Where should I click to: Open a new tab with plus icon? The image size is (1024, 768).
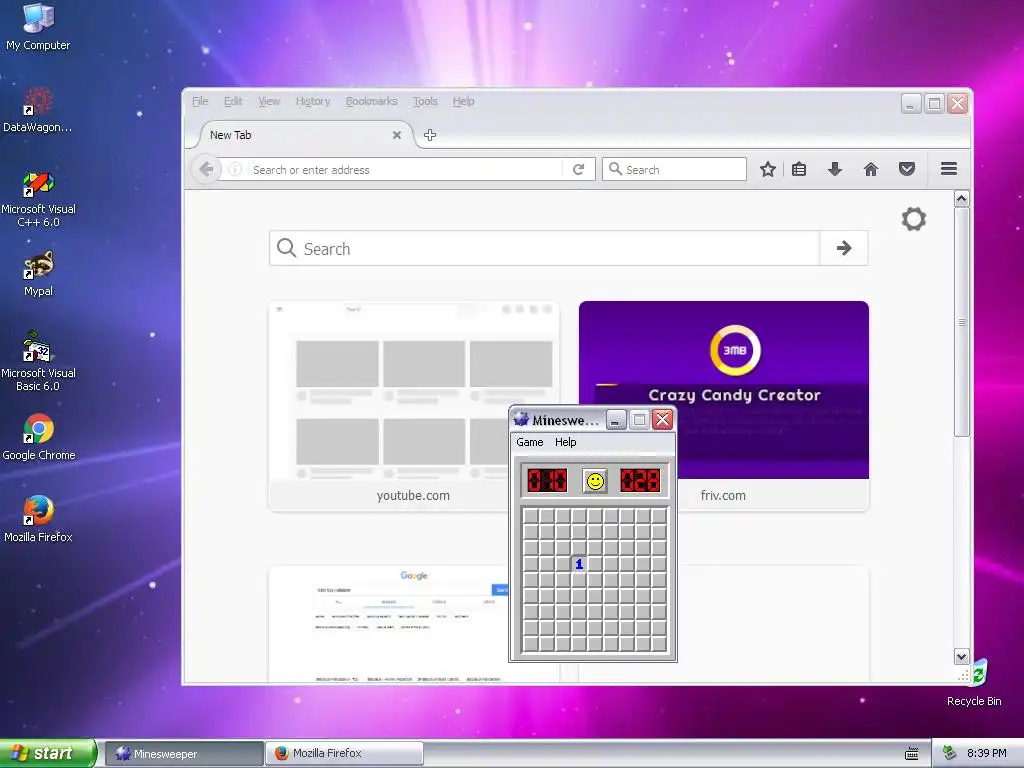pos(430,135)
